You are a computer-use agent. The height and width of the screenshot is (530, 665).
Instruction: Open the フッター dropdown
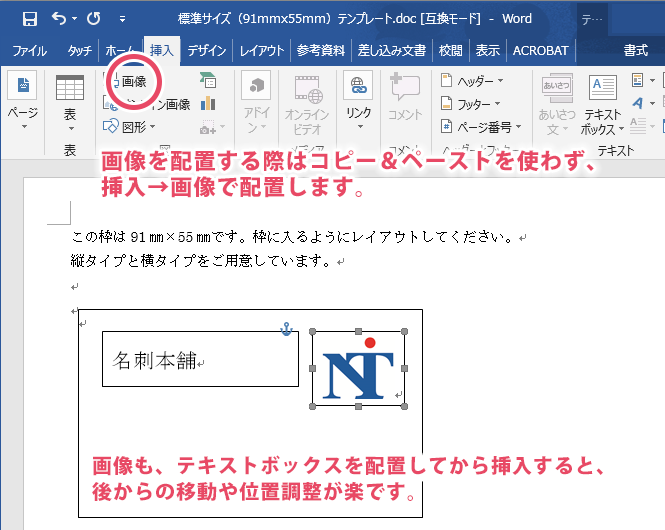pyautogui.click(x=470, y=104)
